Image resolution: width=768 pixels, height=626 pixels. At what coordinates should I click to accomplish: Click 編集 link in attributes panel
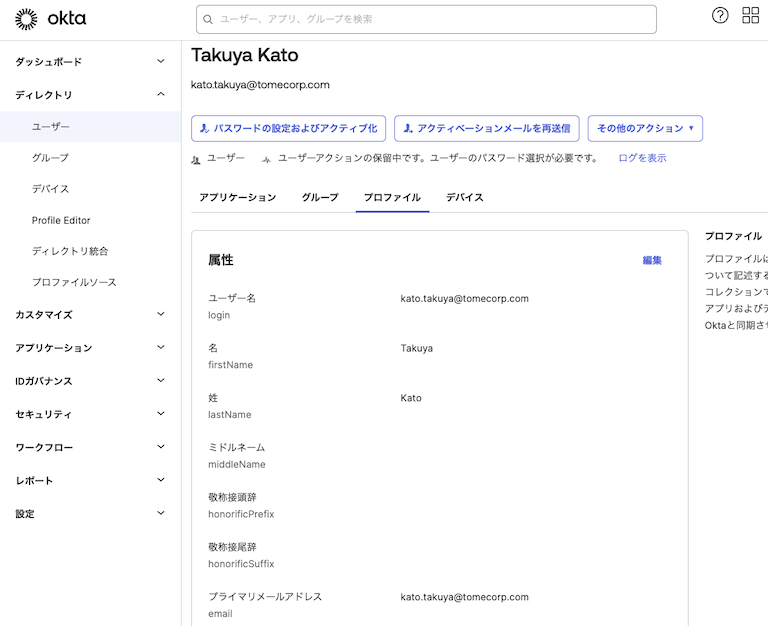point(652,260)
